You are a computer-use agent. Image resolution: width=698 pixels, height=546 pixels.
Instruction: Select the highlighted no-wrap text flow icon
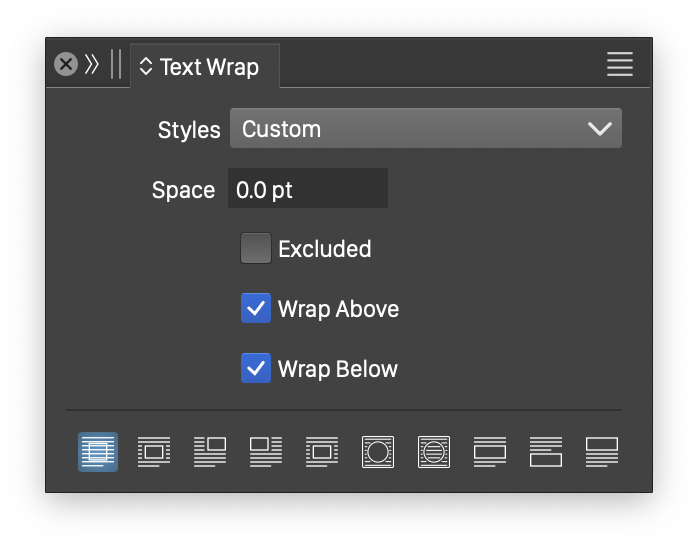[98, 452]
